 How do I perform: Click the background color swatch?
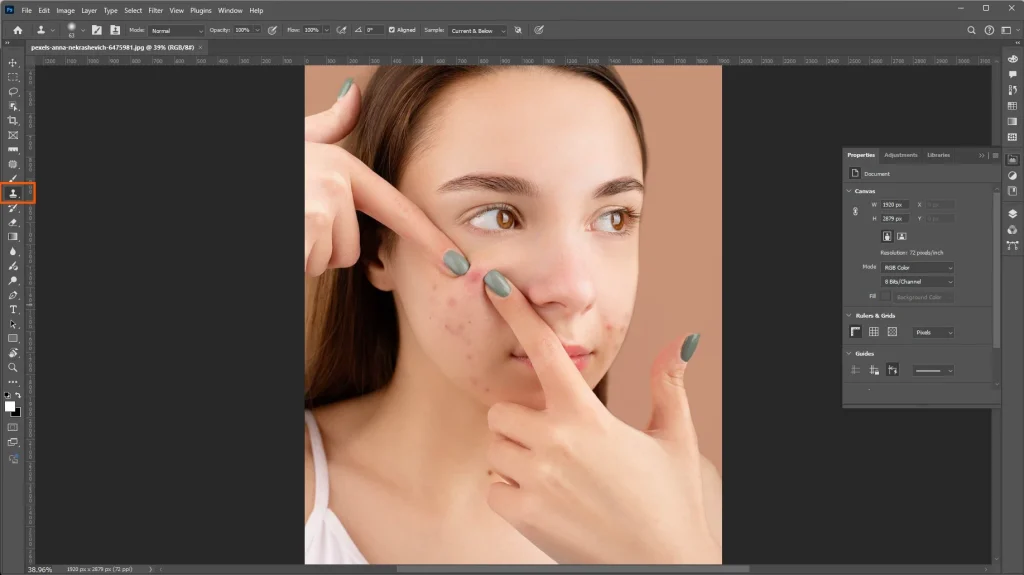coord(18,413)
